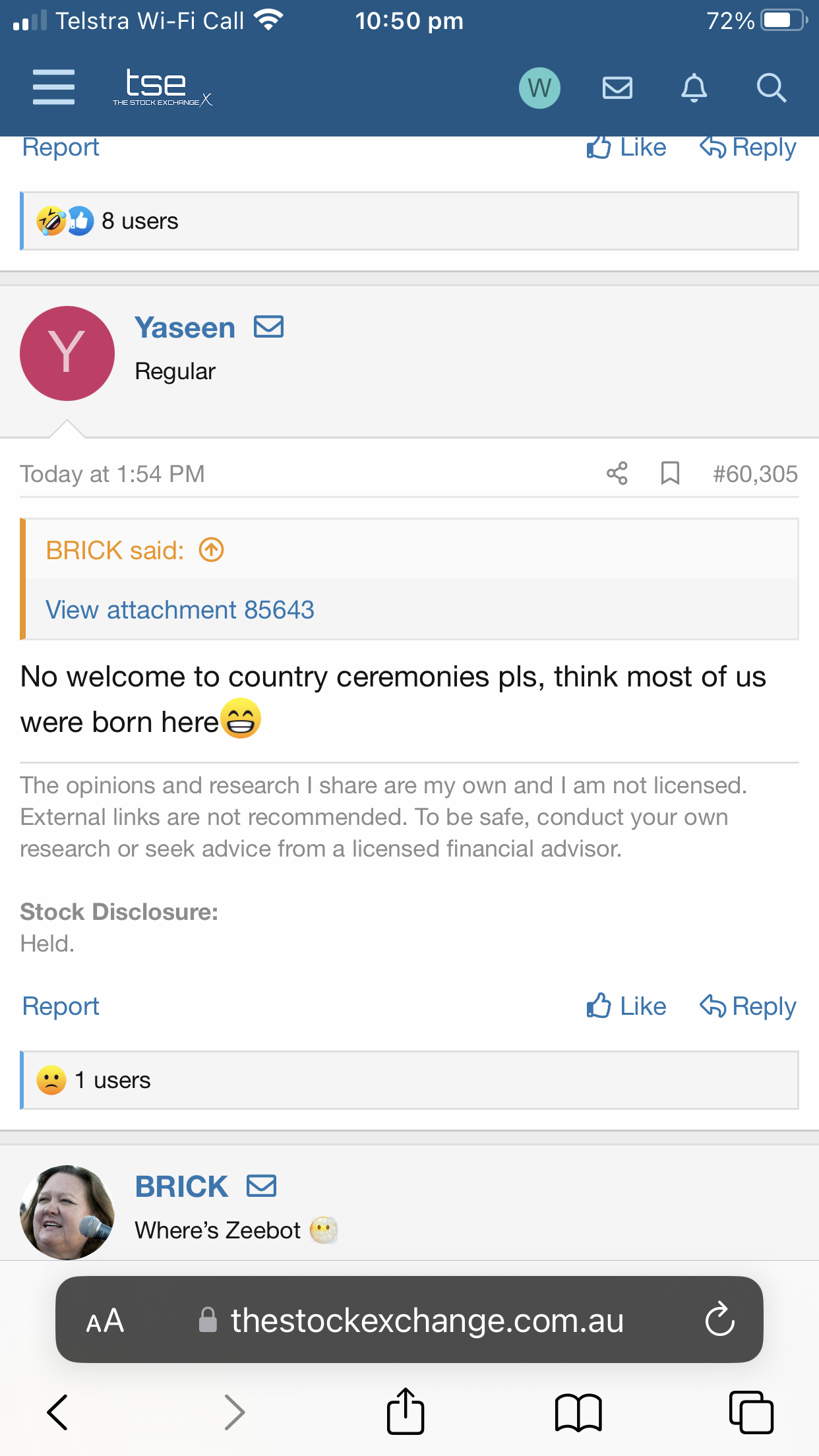
Task: Open the inbox envelope icon in header
Action: click(617, 88)
